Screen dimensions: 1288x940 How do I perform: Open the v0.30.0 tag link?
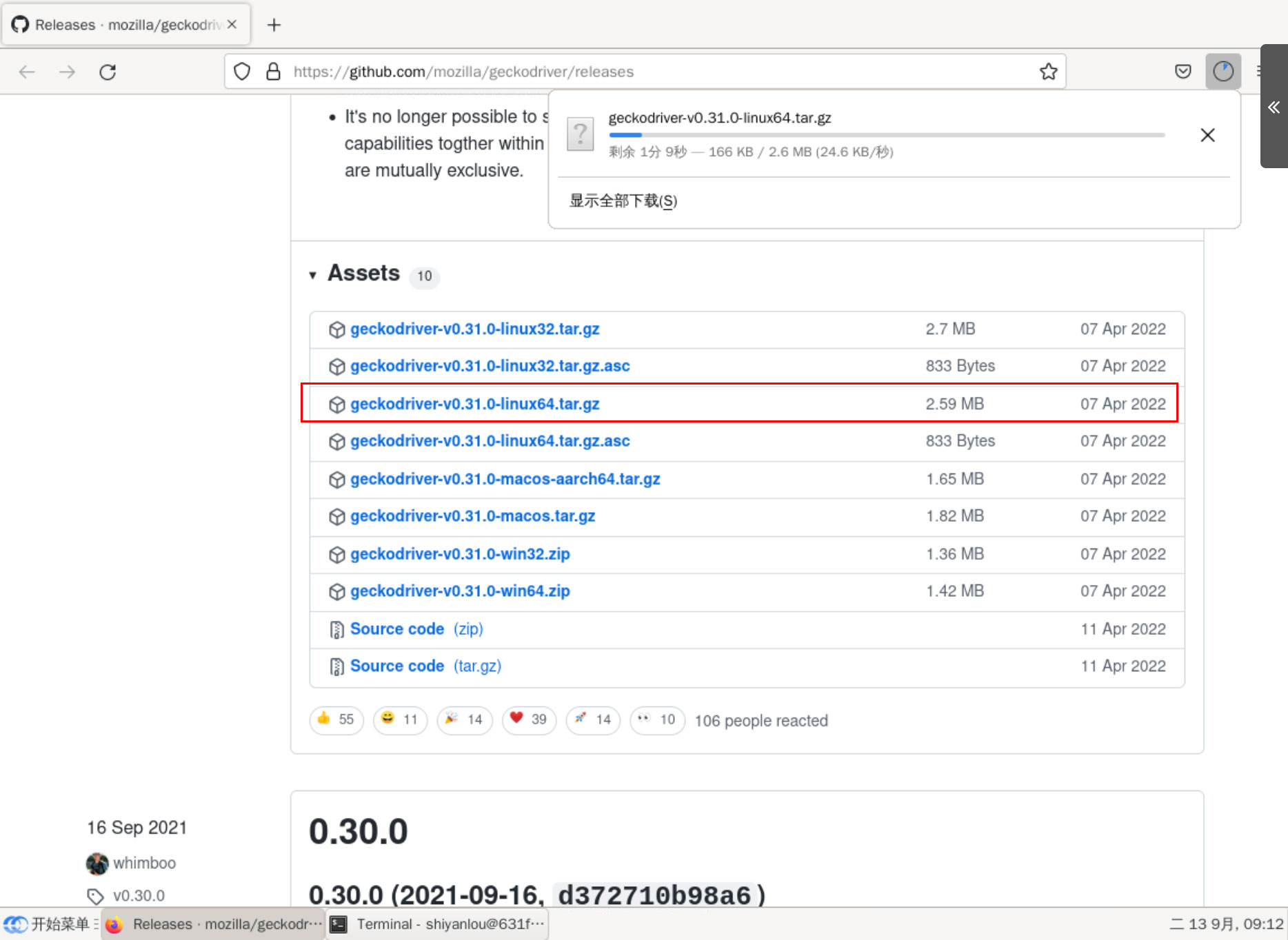(139, 895)
